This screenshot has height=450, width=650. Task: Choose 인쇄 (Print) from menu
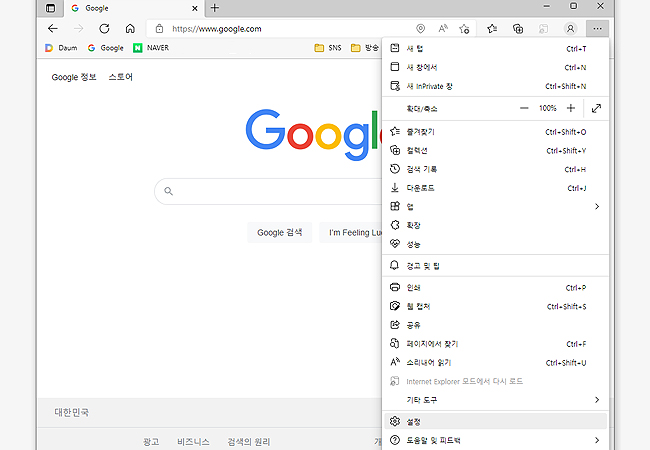pos(495,288)
